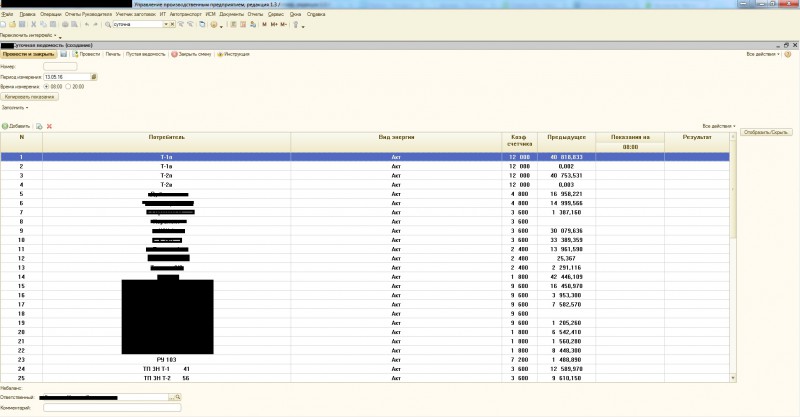Open the Документы menu
The width and height of the screenshot is (800, 417).
pyautogui.click(x=232, y=14)
